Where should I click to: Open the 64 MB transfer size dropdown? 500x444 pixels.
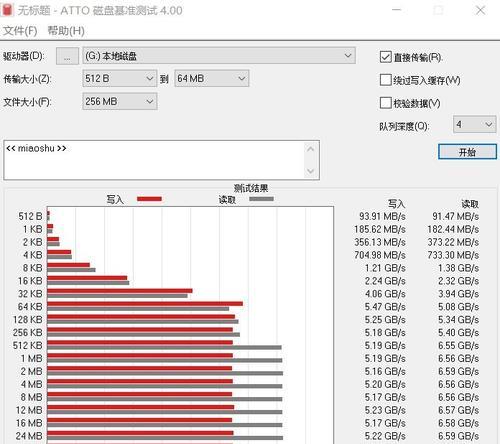coord(212,79)
